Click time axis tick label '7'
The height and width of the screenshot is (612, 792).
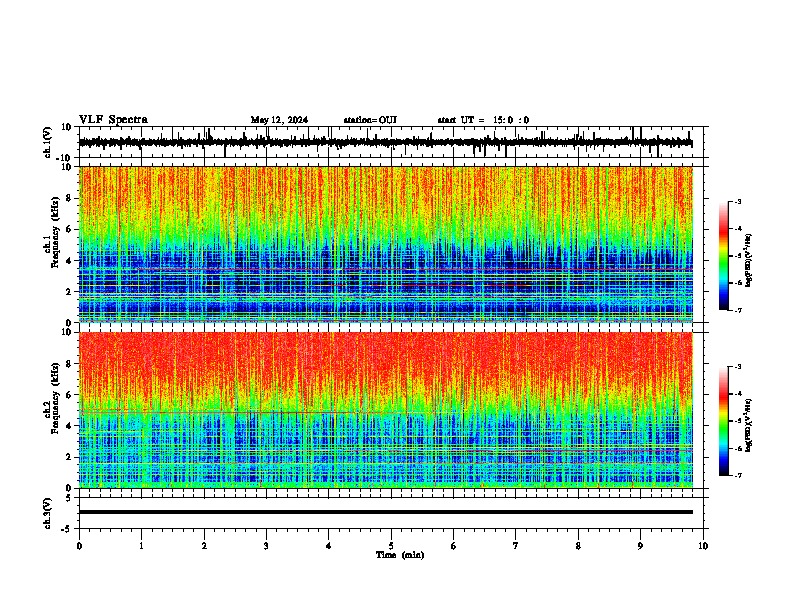click(516, 546)
